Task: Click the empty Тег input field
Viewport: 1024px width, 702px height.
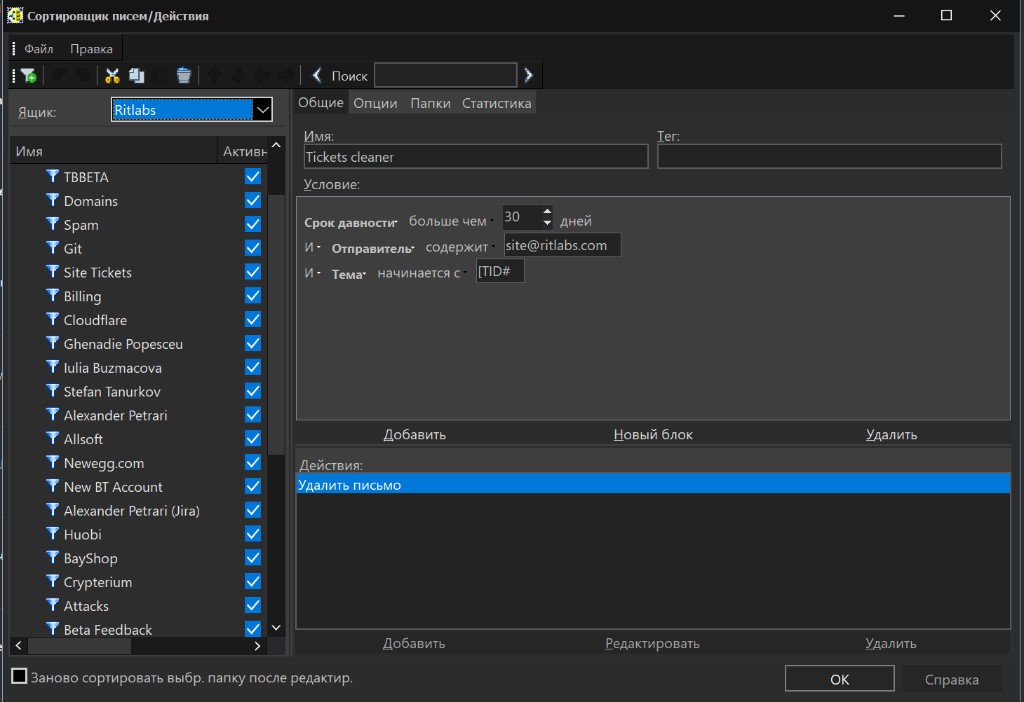Action: 829,156
